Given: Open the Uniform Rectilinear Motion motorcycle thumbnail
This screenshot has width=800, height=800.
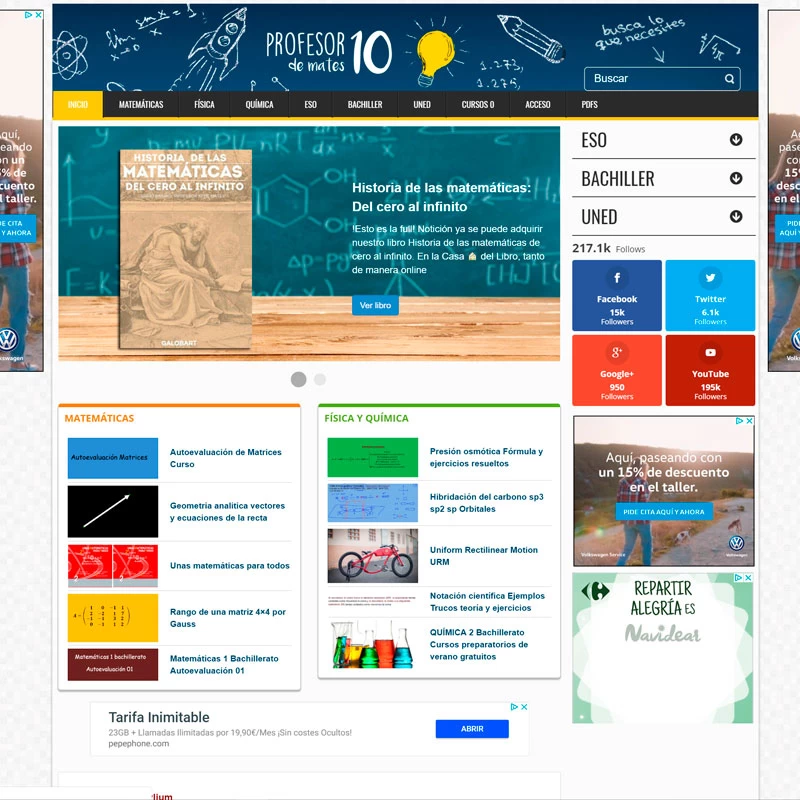Looking at the screenshot, I should 373,556.
